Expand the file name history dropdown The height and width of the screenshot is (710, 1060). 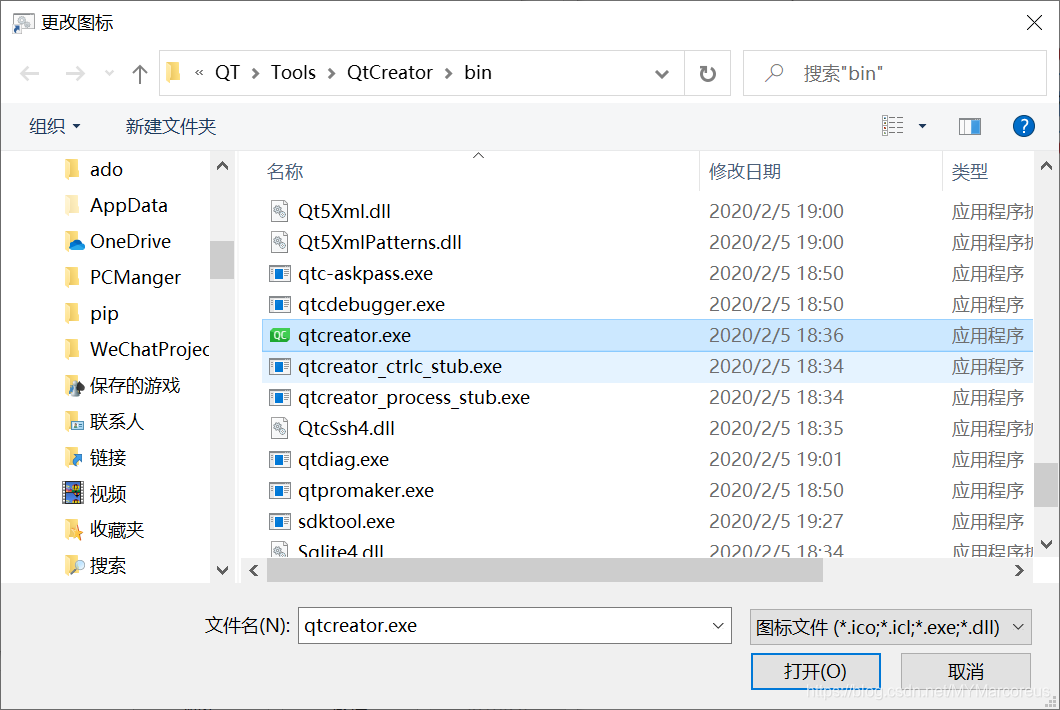tap(718, 625)
